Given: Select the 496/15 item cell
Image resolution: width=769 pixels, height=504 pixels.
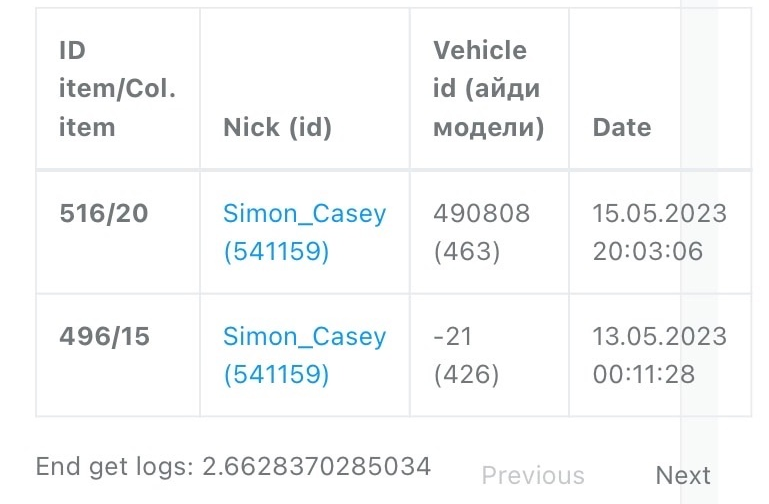Looking at the screenshot, I should coord(104,337).
